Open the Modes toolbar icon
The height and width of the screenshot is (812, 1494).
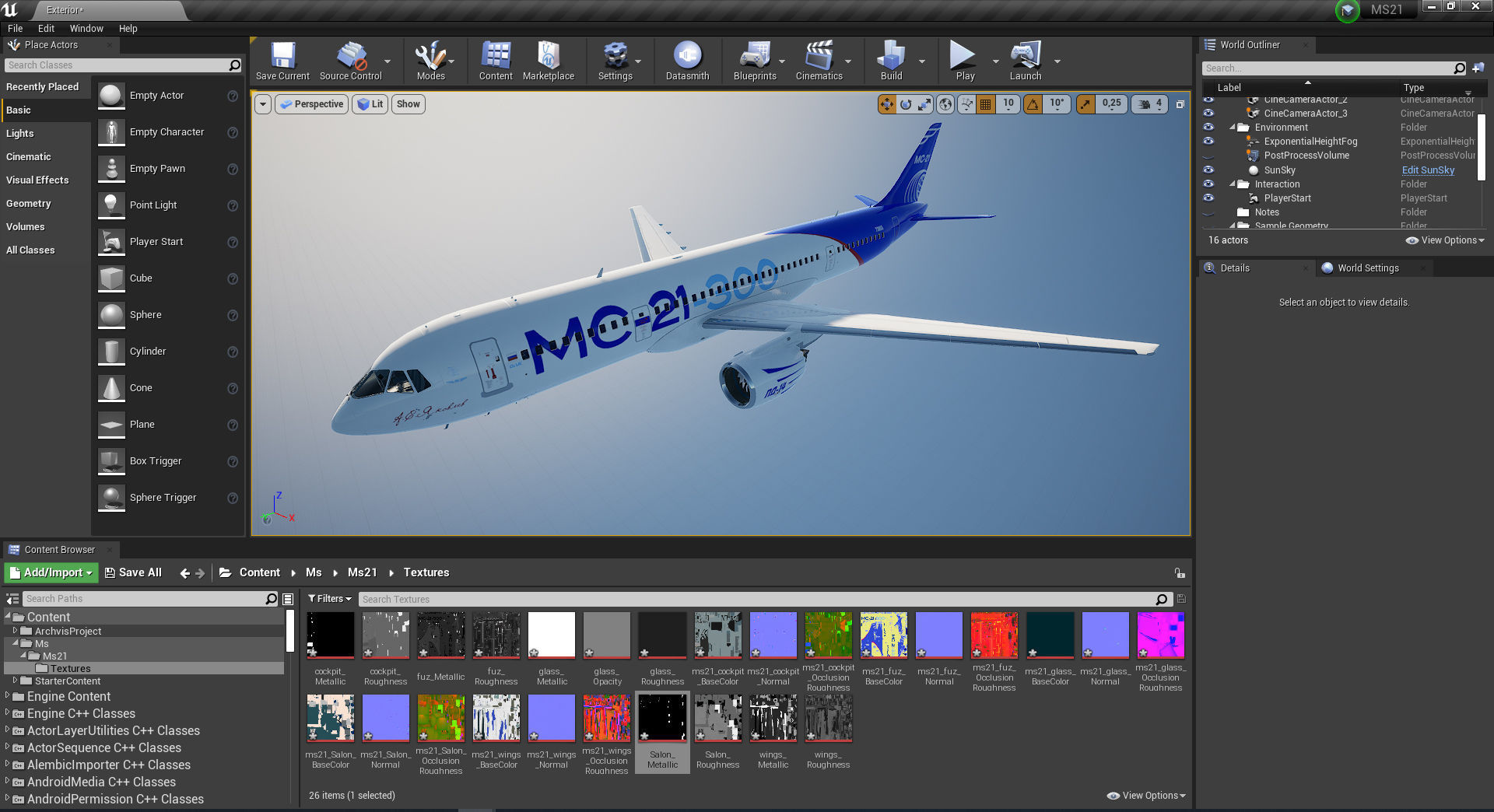point(430,61)
